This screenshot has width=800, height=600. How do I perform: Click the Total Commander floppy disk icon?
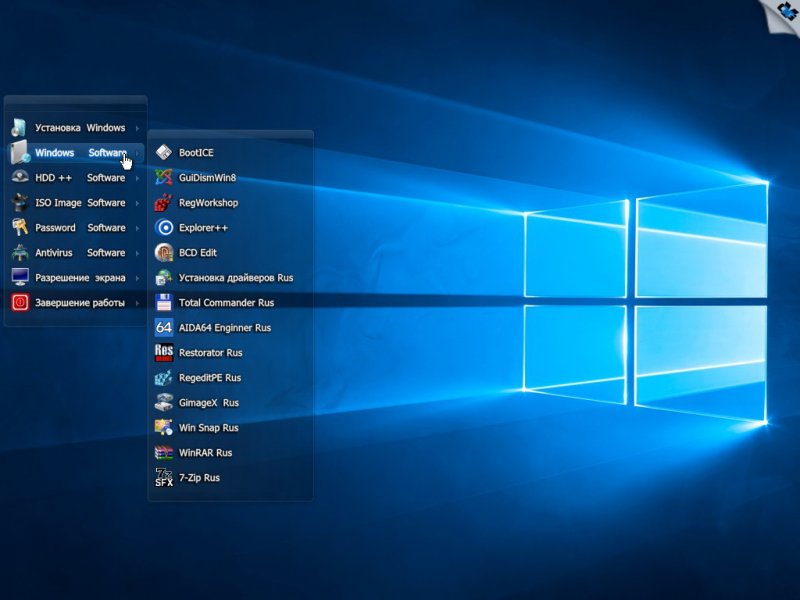[x=164, y=302]
